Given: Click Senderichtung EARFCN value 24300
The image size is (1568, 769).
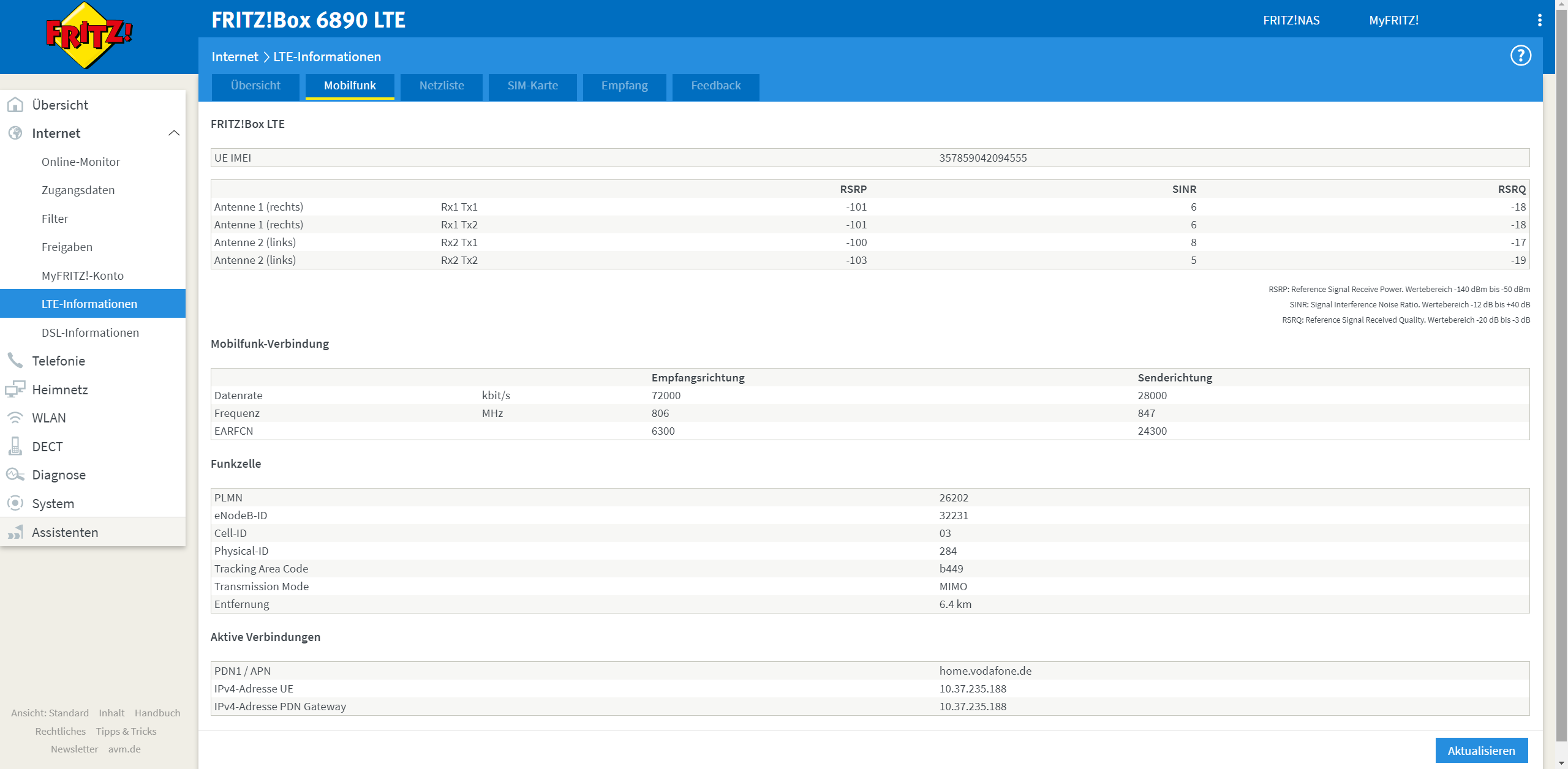Looking at the screenshot, I should (1152, 431).
